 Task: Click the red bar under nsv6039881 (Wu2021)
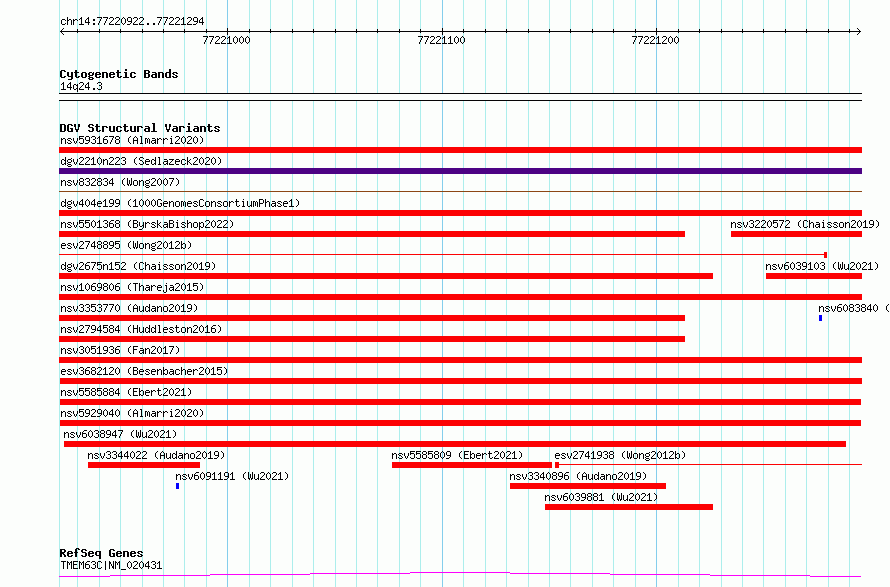629,507
